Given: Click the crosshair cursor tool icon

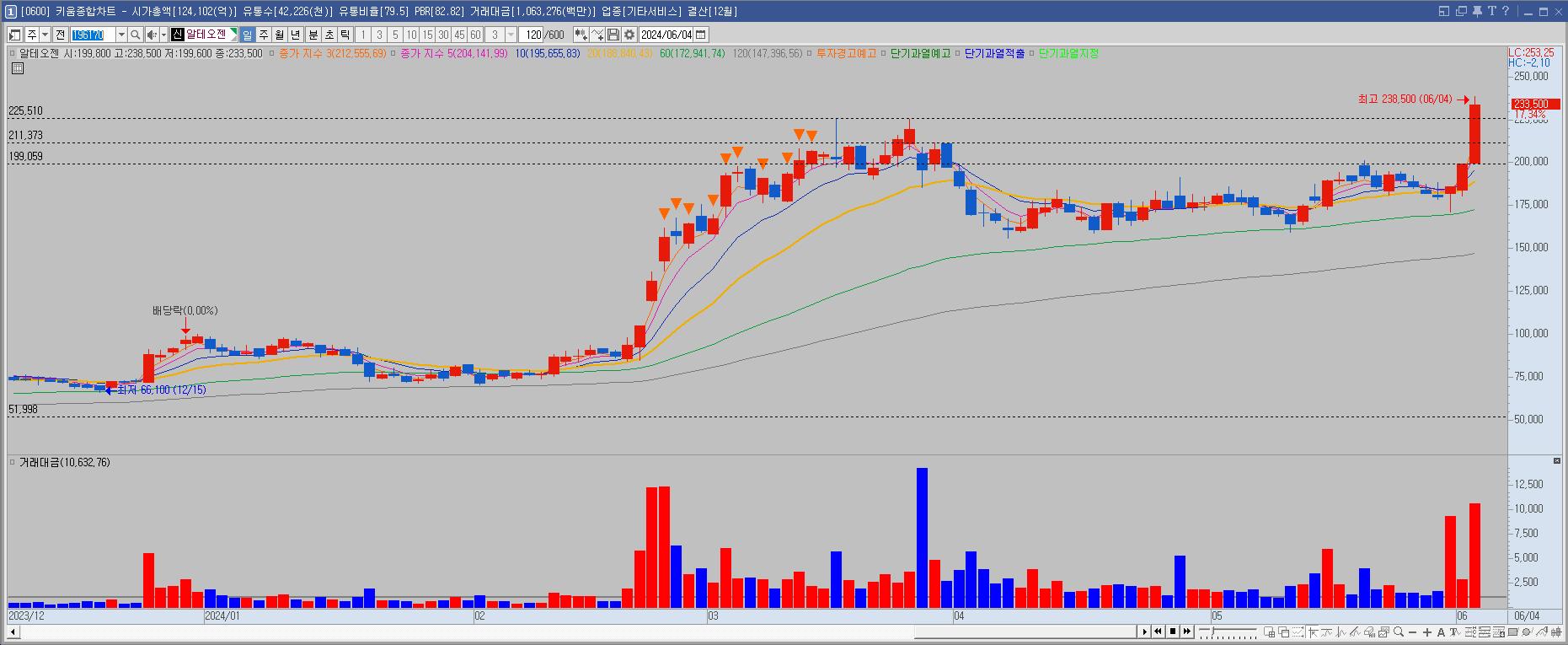Looking at the screenshot, I should coord(1314,632).
